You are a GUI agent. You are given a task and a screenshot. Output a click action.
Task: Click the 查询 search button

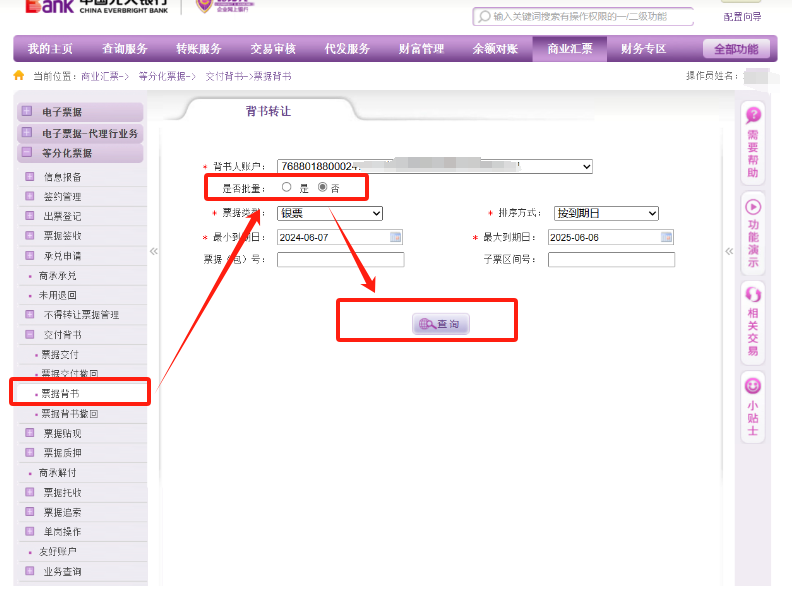tap(441, 324)
